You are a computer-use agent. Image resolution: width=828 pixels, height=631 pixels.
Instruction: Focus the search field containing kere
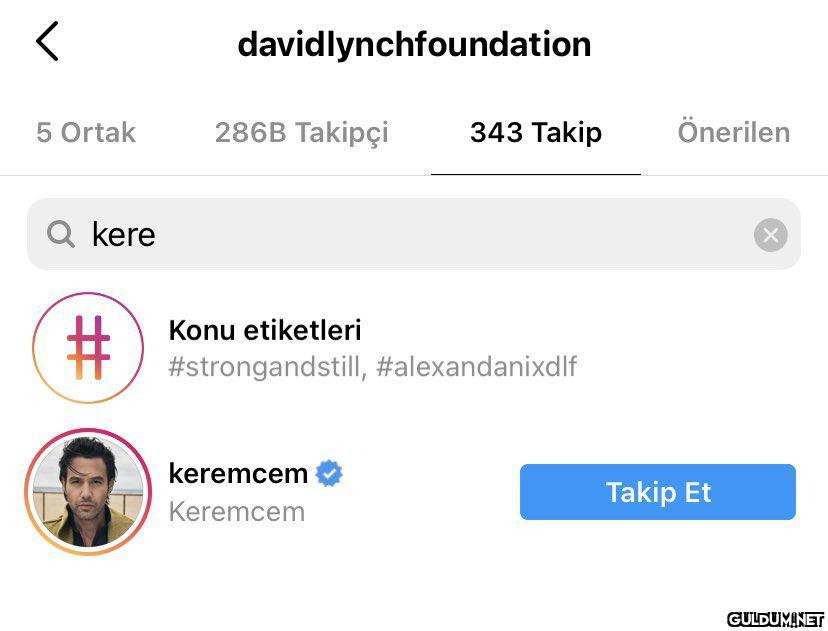click(x=414, y=234)
